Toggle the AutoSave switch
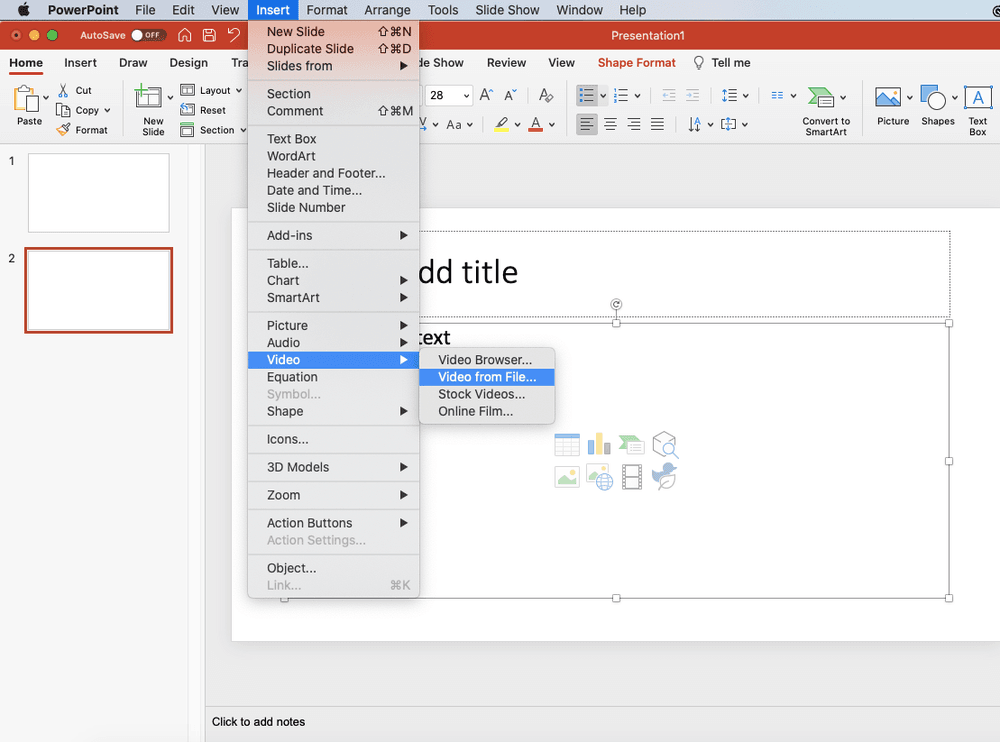The width and height of the screenshot is (1000, 742). tap(147, 33)
